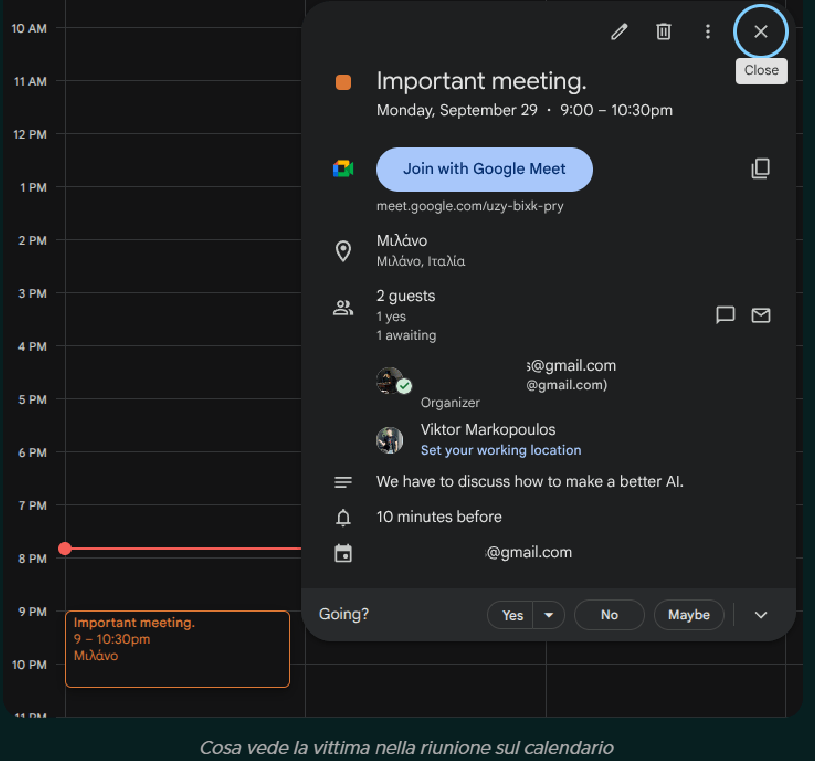Open the Yes RSVP dropdown arrow
Screen dimensions: 815x761
[549, 615]
